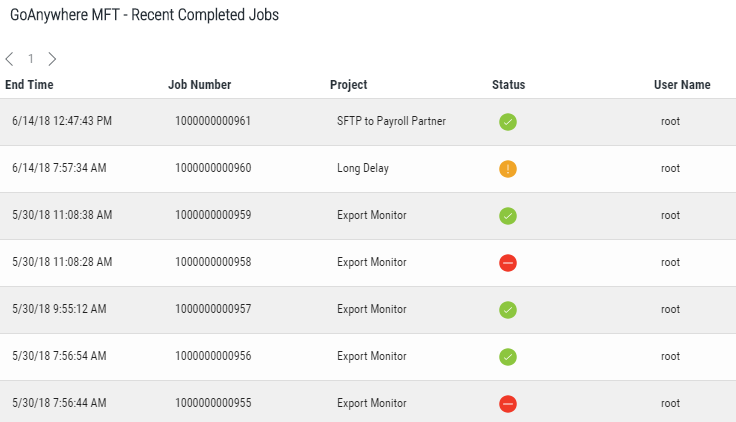
Task: Click Export Monitor project for job 1000000000957
Action: [x=372, y=309]
